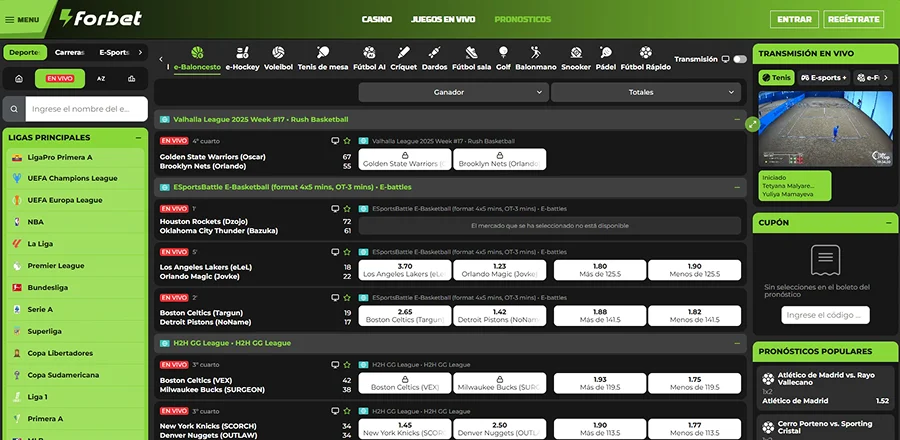Open NBA league in sidebar

point(75,222)
